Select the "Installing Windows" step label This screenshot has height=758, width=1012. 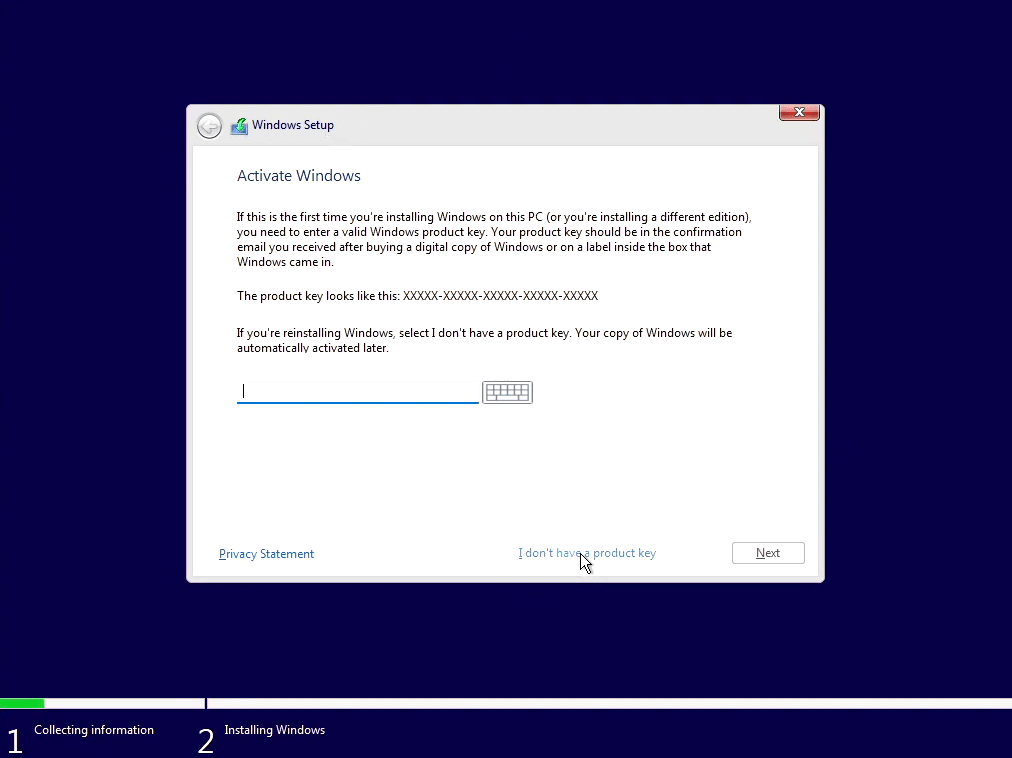click(274, 730)
